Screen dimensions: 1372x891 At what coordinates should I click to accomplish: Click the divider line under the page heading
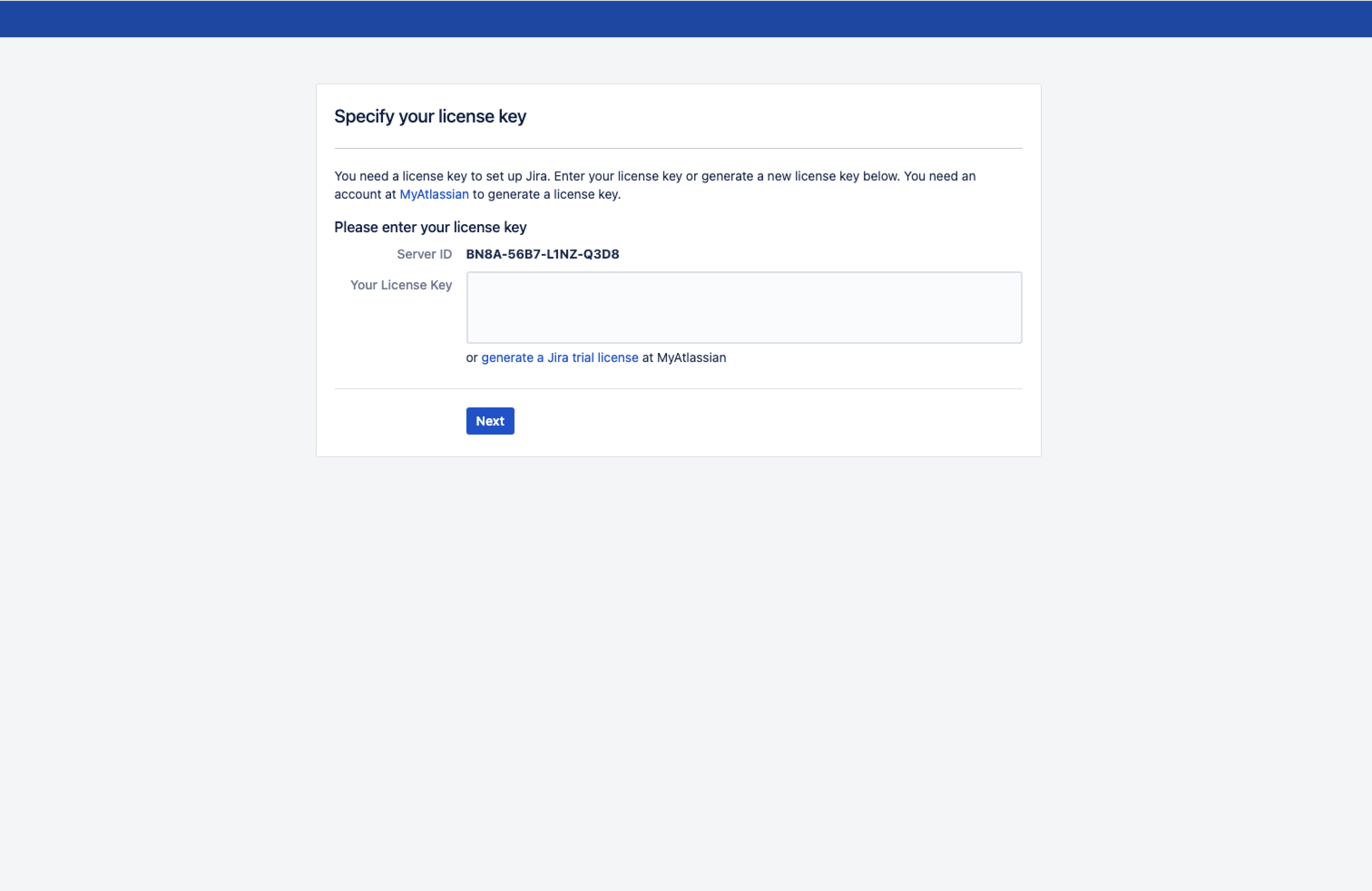(678, 148)
